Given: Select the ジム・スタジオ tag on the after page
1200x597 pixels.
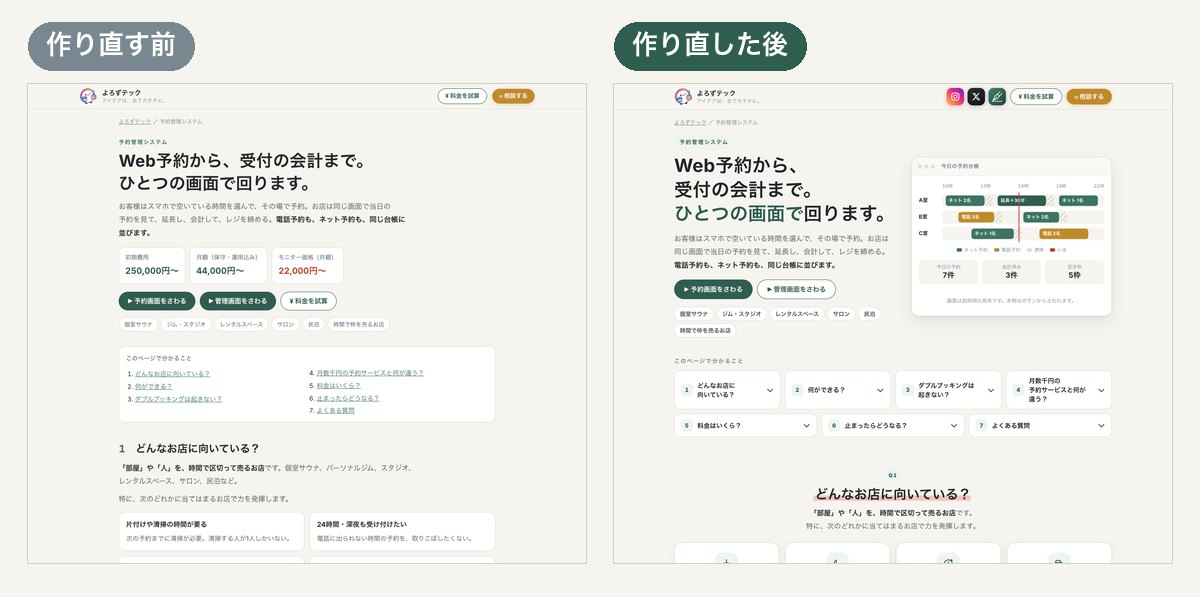Looking at the screenshot, I should pyautogui.click(x=741, y=314).
